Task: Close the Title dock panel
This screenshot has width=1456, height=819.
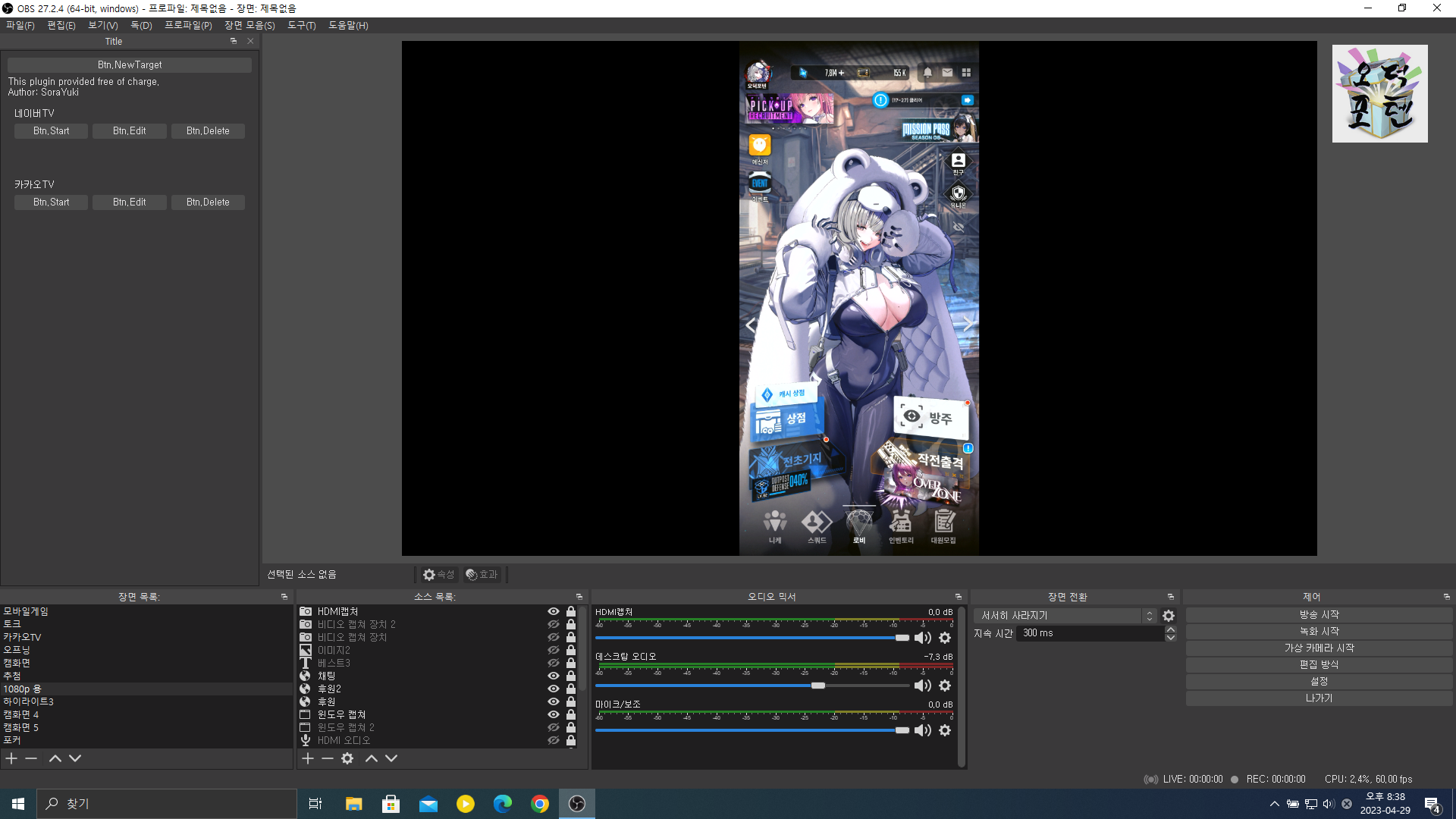Action: point(250,41)
